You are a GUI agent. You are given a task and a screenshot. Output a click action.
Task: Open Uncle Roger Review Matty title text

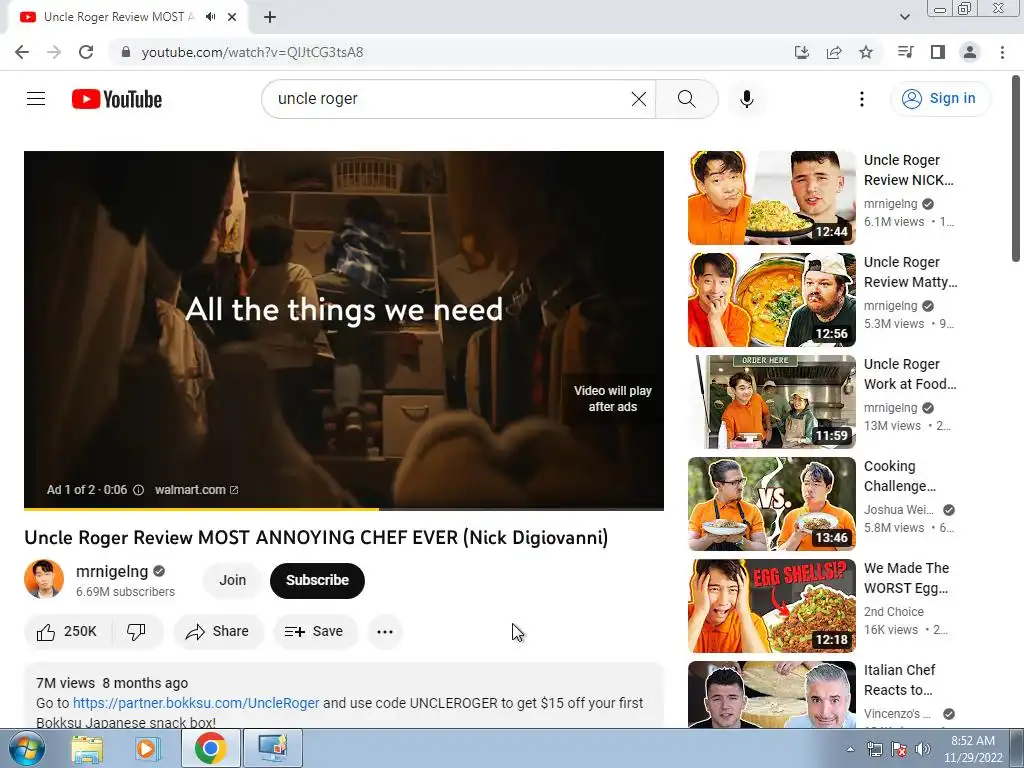(910, 272)
